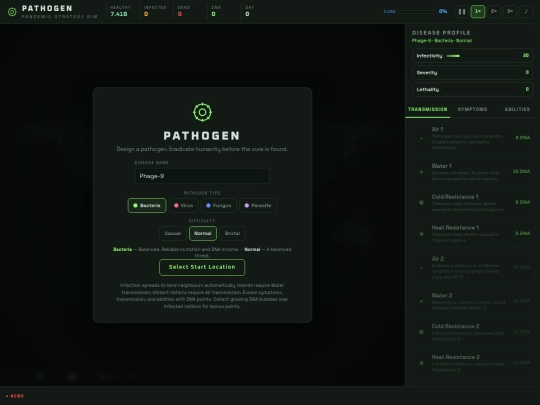This screenshot has width=540, height=405.
Task: Switch to the Abilities tab
Action: pyautogui.click(x=517, y=110)
